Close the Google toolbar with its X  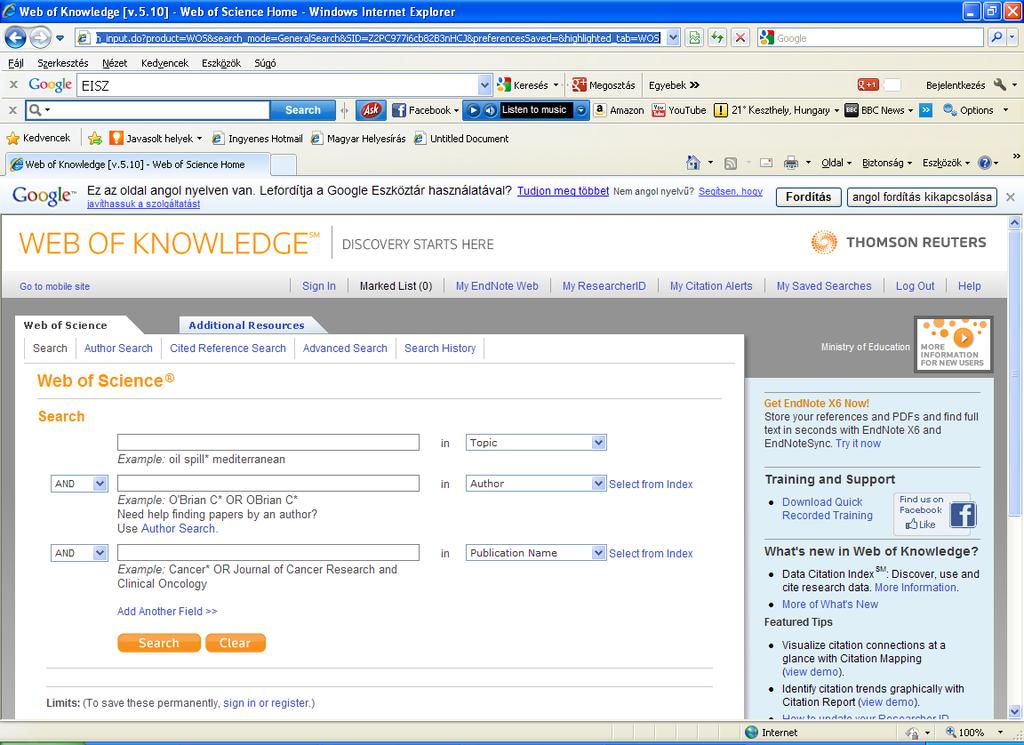(13, 85)
